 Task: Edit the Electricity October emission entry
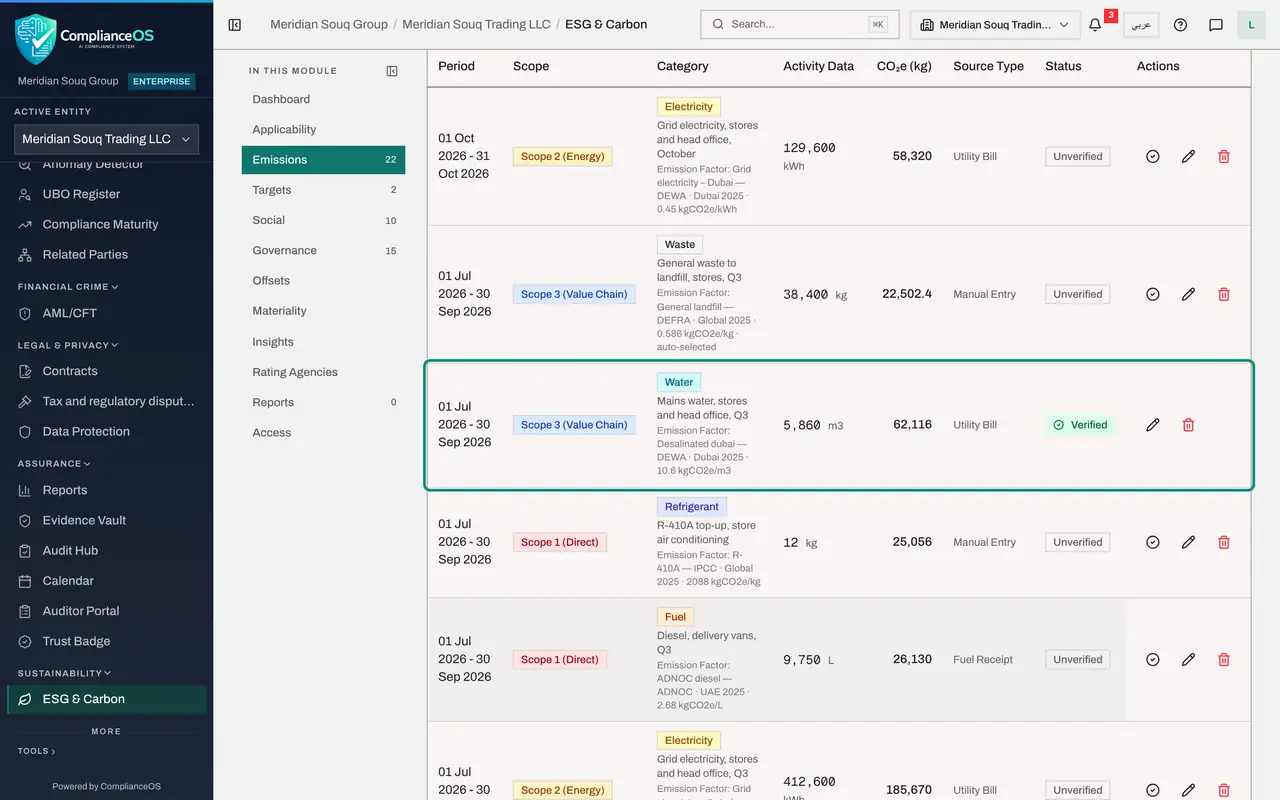pyautogui.click(x=1188, y=156)
